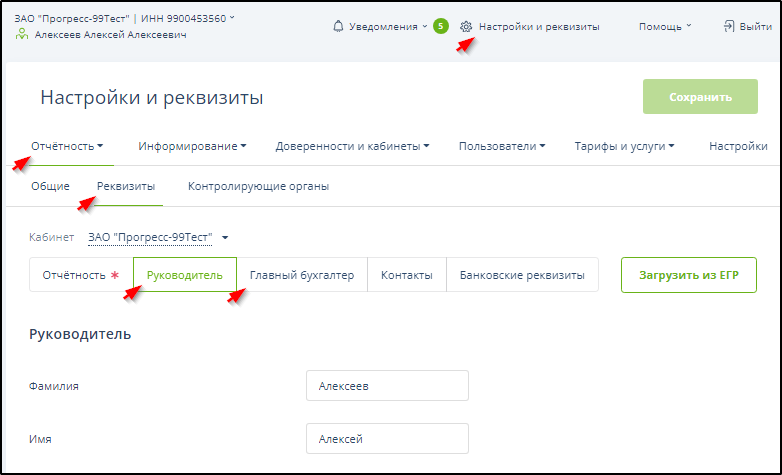Open the Информирование dropdown menu
782x475 pixels.
coord(193,146)
